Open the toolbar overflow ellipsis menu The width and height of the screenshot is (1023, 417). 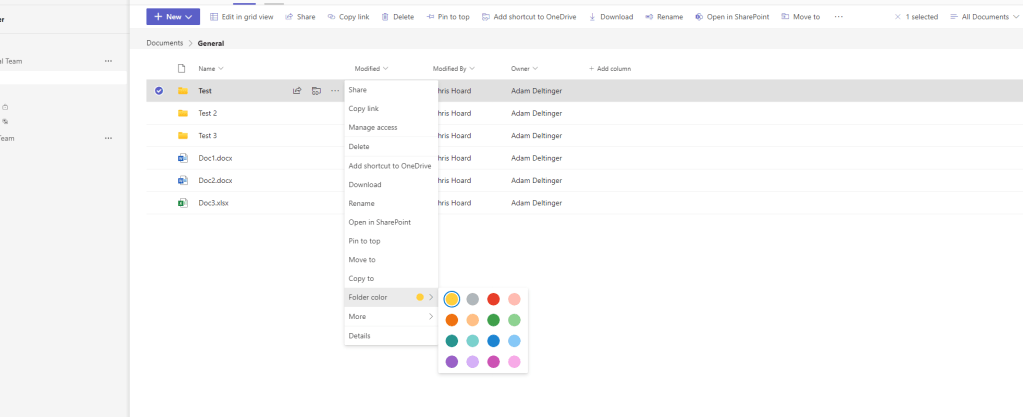[838, 17]
